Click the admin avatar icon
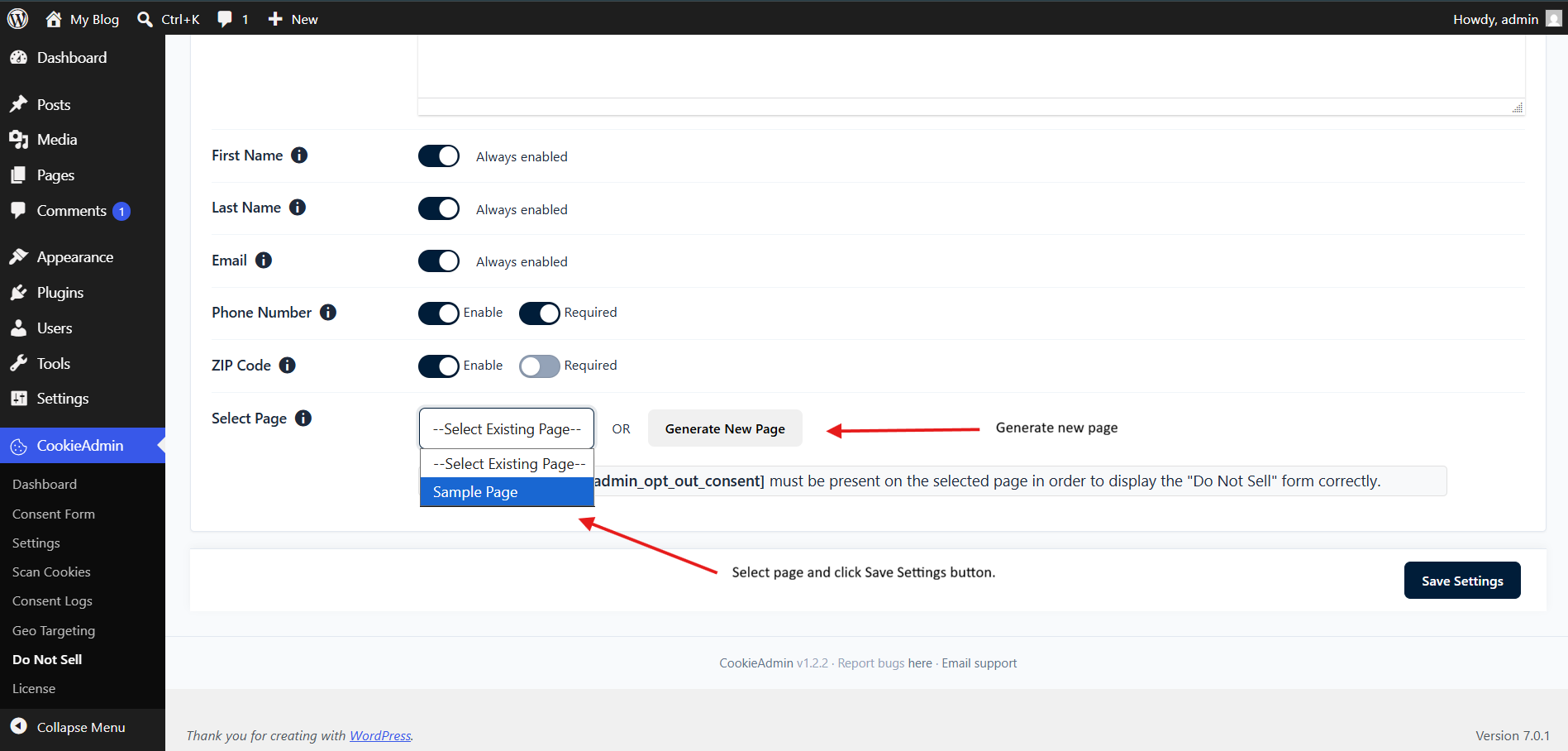The image size is (1568, 751). pyautogui.click(x=1553, y=19)
